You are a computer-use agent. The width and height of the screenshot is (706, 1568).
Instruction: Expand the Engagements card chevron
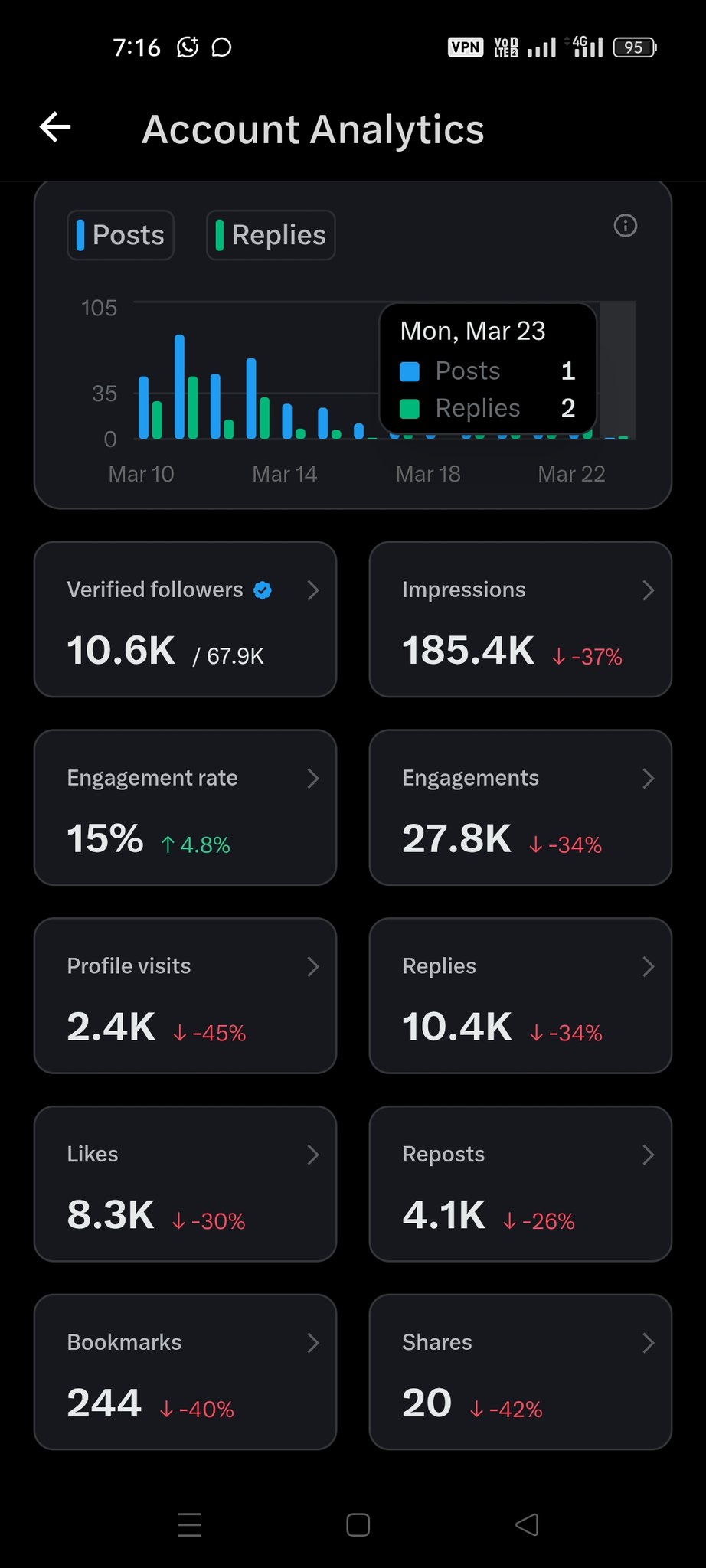648,779
